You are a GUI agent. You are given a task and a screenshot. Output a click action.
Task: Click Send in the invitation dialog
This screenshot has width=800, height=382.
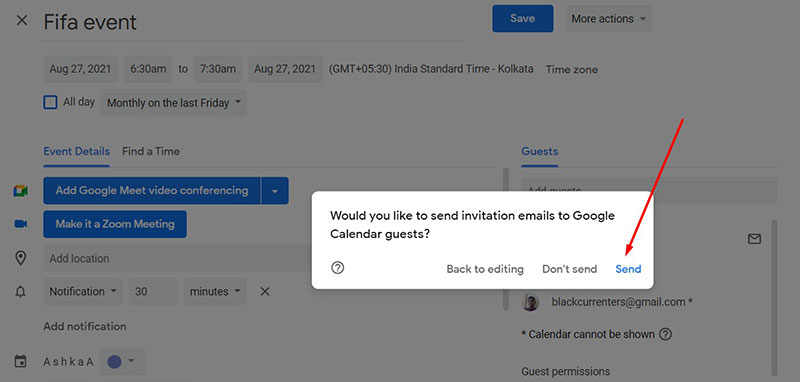coord(628,269)
